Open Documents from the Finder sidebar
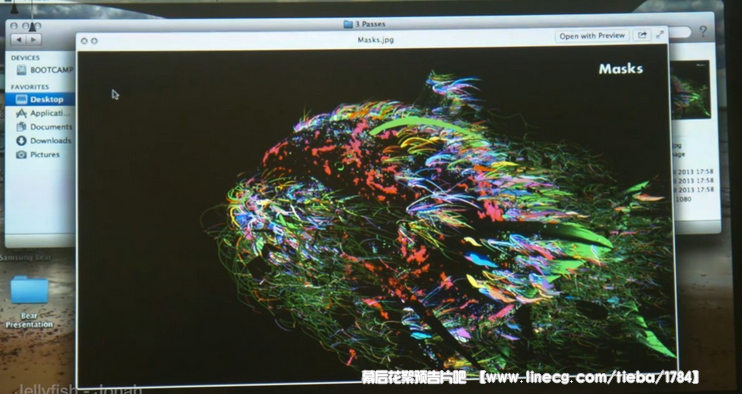Viewport: 742px width, 394px height. tap(44, 127)
